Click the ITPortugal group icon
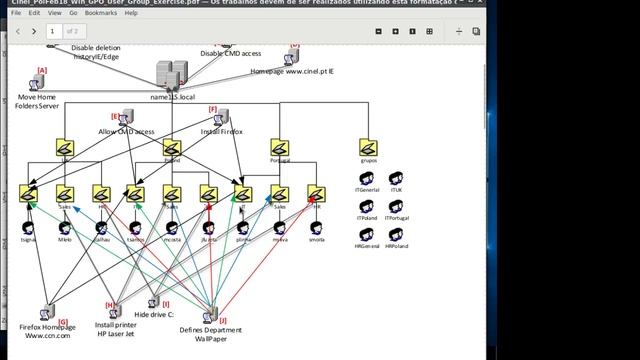This screenshot has width=640, height=360. [396, 207]
